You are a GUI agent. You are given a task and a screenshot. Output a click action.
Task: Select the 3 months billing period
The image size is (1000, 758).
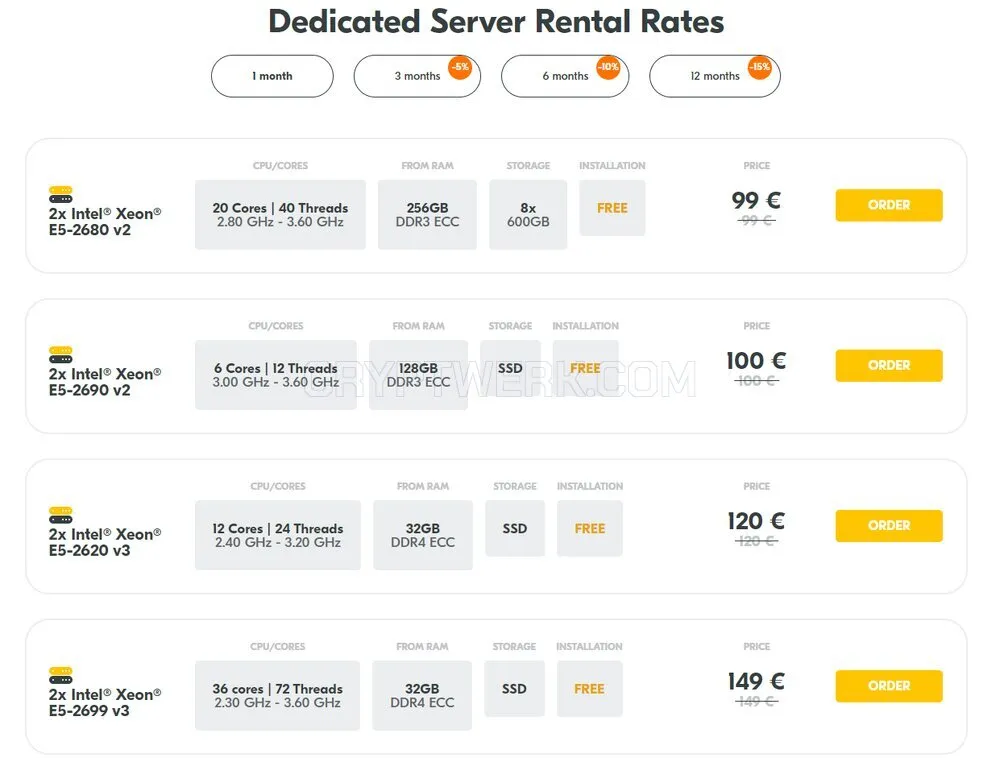pos(417,76)
